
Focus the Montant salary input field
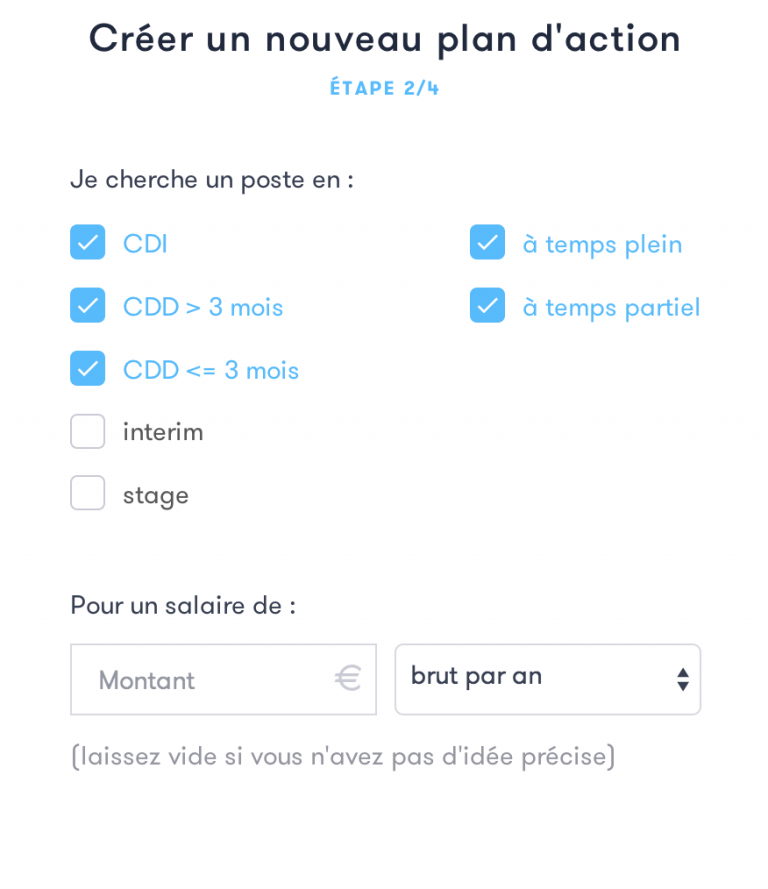(200, 680)
